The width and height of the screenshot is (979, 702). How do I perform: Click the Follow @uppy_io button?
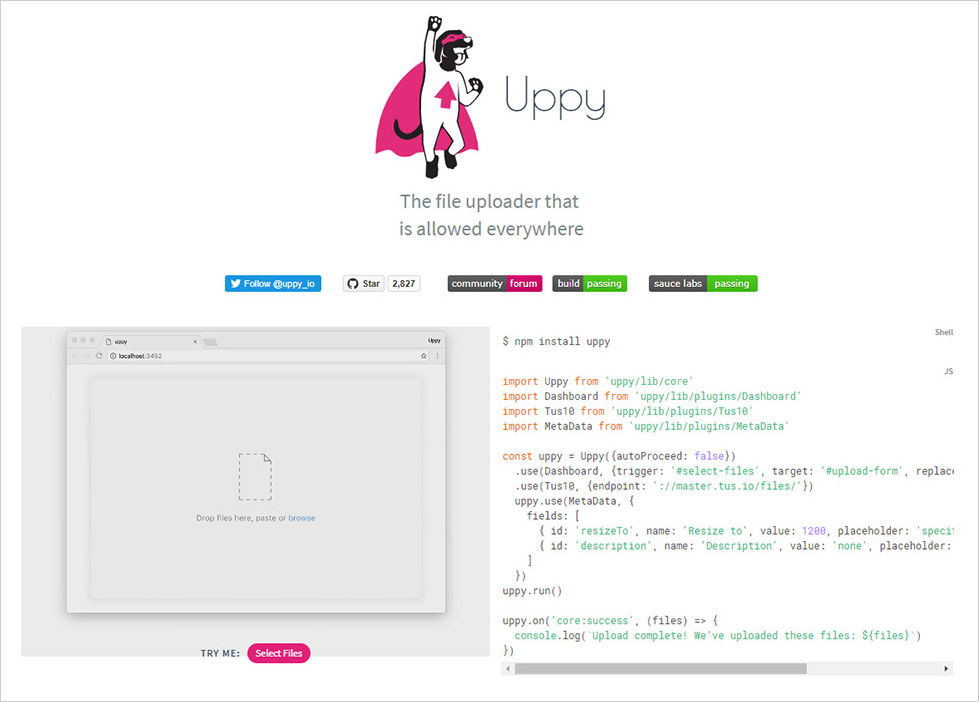tap(272, 283)
